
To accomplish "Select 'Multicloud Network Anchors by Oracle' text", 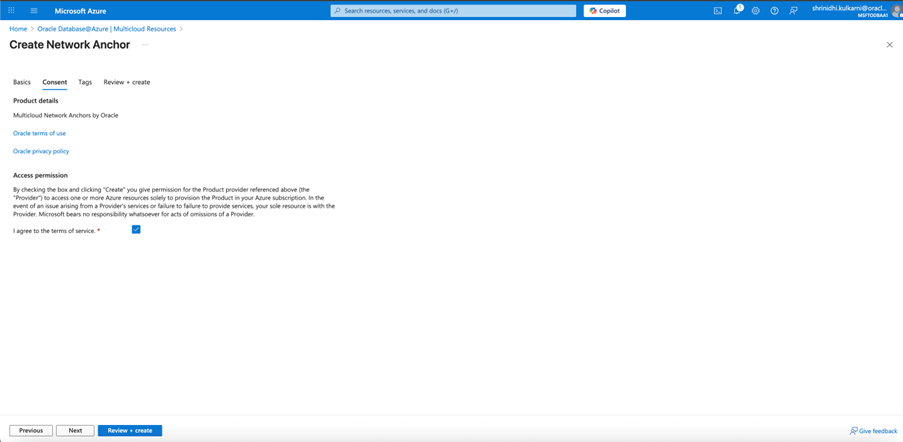I will [66, 115].
